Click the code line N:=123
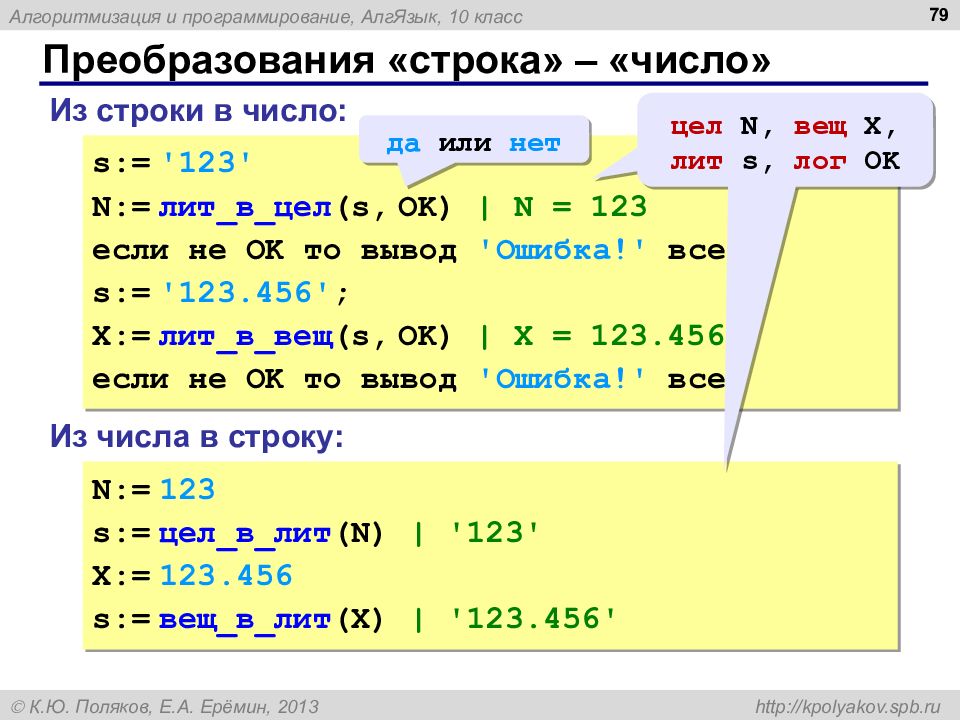Viewport: 960px width, 720px height. click(154, 489)
